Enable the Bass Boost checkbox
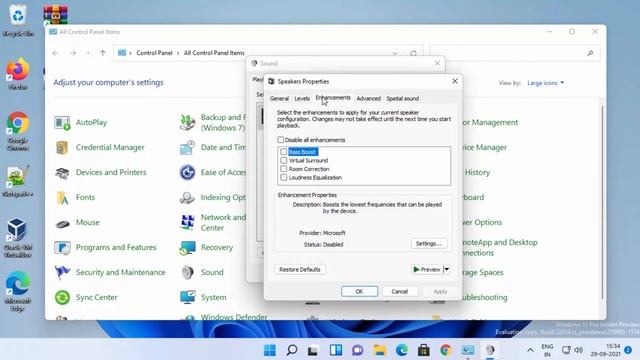 (x=284, y=152)
